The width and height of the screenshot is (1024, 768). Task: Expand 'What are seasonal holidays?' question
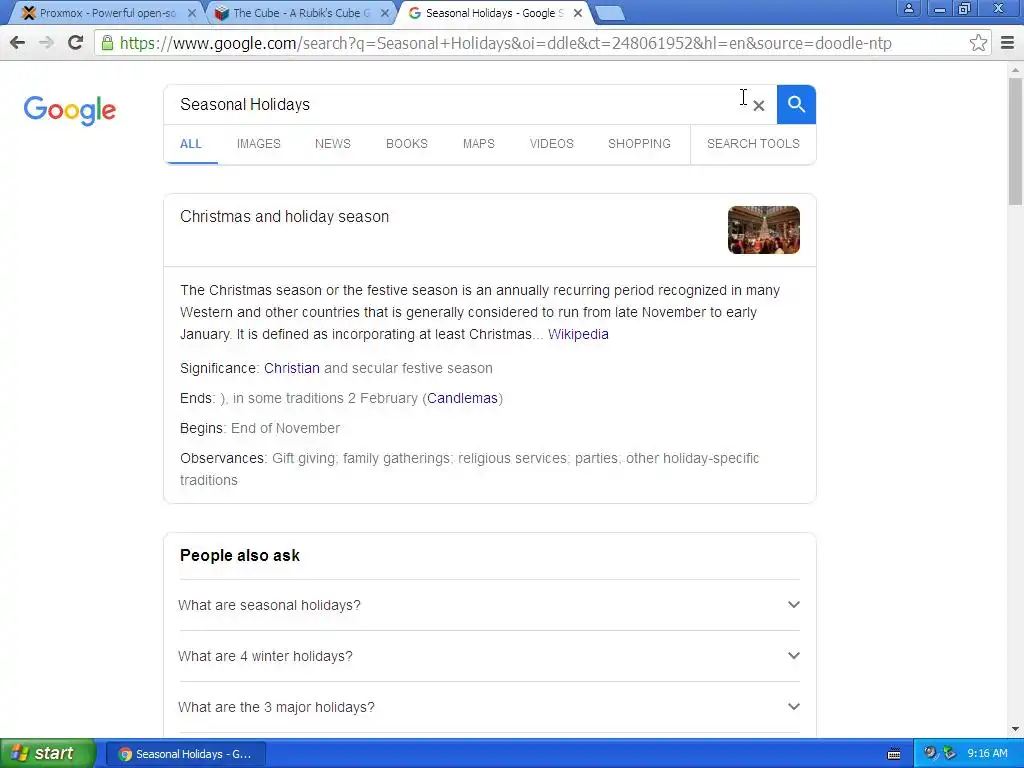tap(489, 605)
